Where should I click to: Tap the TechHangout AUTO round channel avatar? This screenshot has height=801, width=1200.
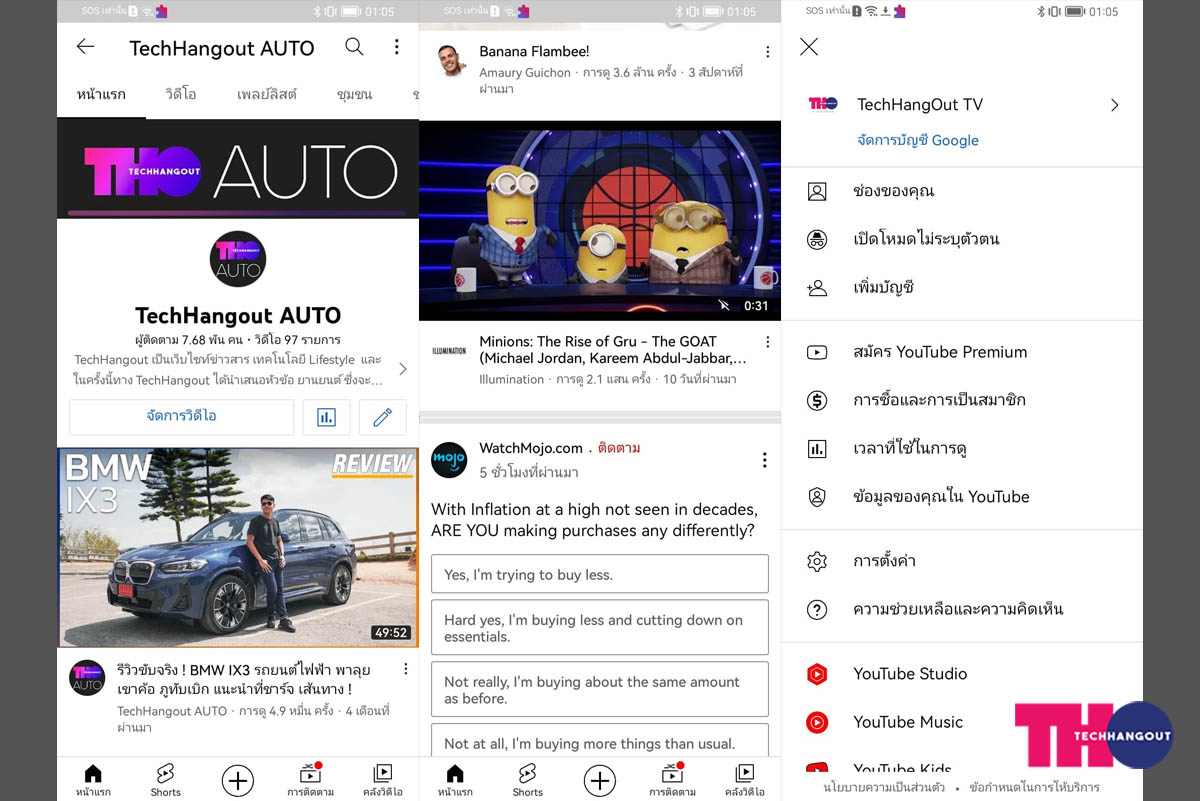(238, 259)
